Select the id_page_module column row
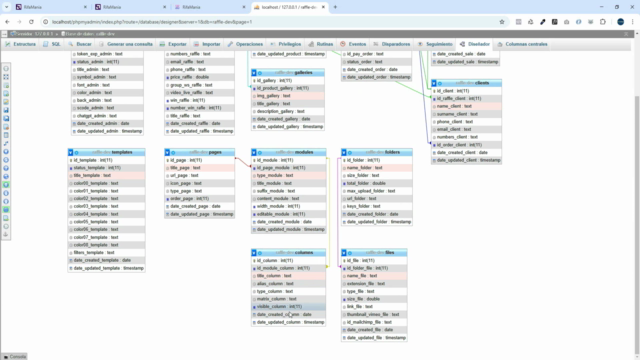 [289, 168]
